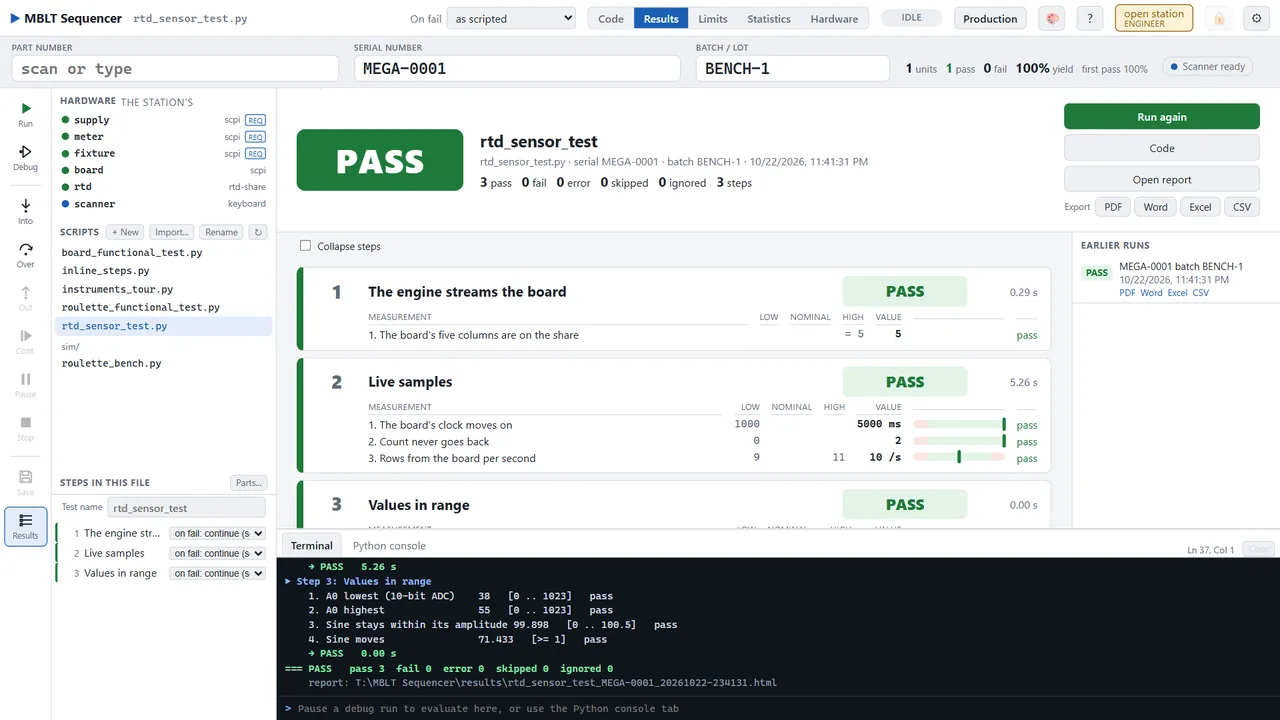This screenshot has height=720, width=1280.
Task: Click the Step Over icon
Action: [x=25, y=255]
